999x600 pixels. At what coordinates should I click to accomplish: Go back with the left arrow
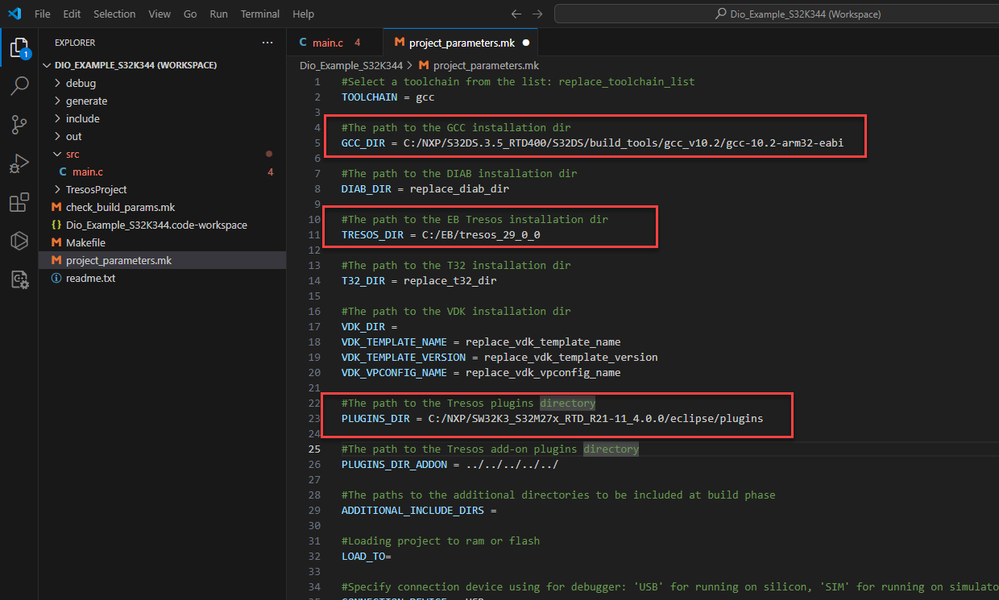click(x=516, y=14)
